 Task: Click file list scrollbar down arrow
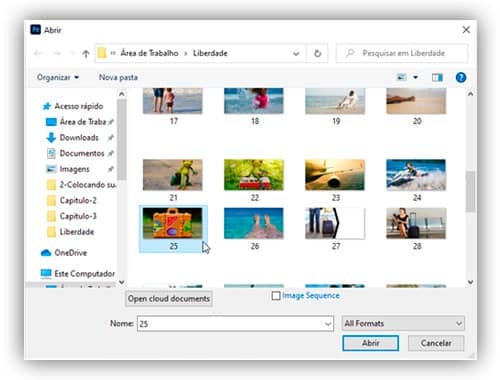[470, 282]
